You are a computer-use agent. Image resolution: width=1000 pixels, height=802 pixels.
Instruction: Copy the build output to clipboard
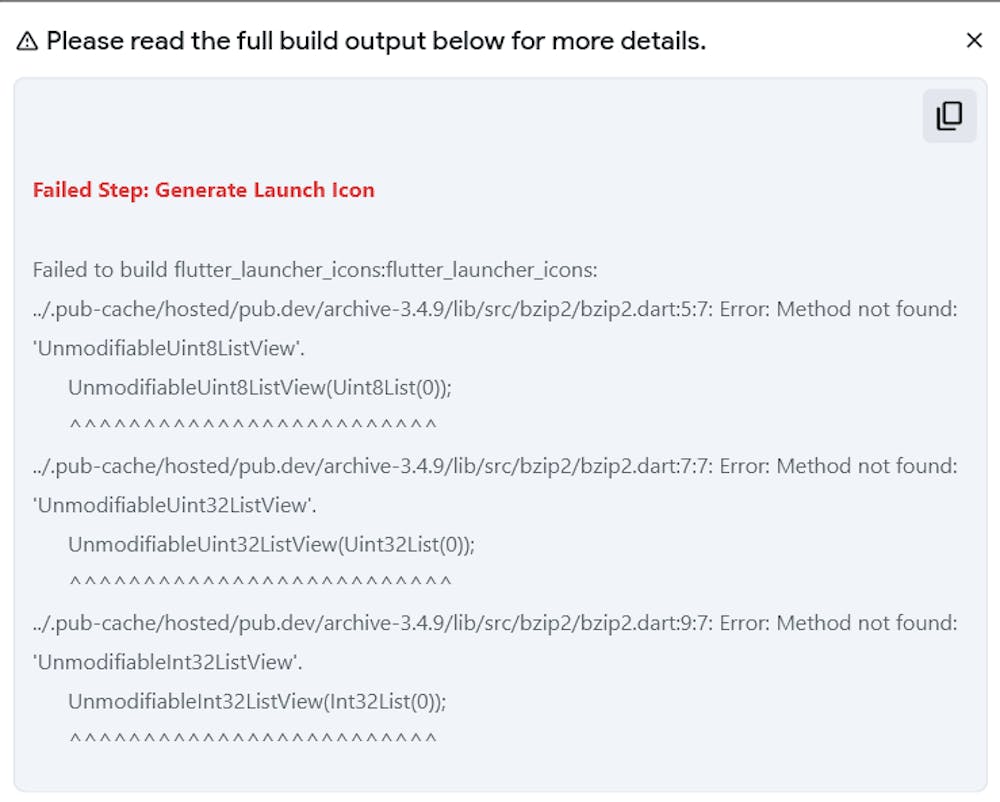click(949, 116)
